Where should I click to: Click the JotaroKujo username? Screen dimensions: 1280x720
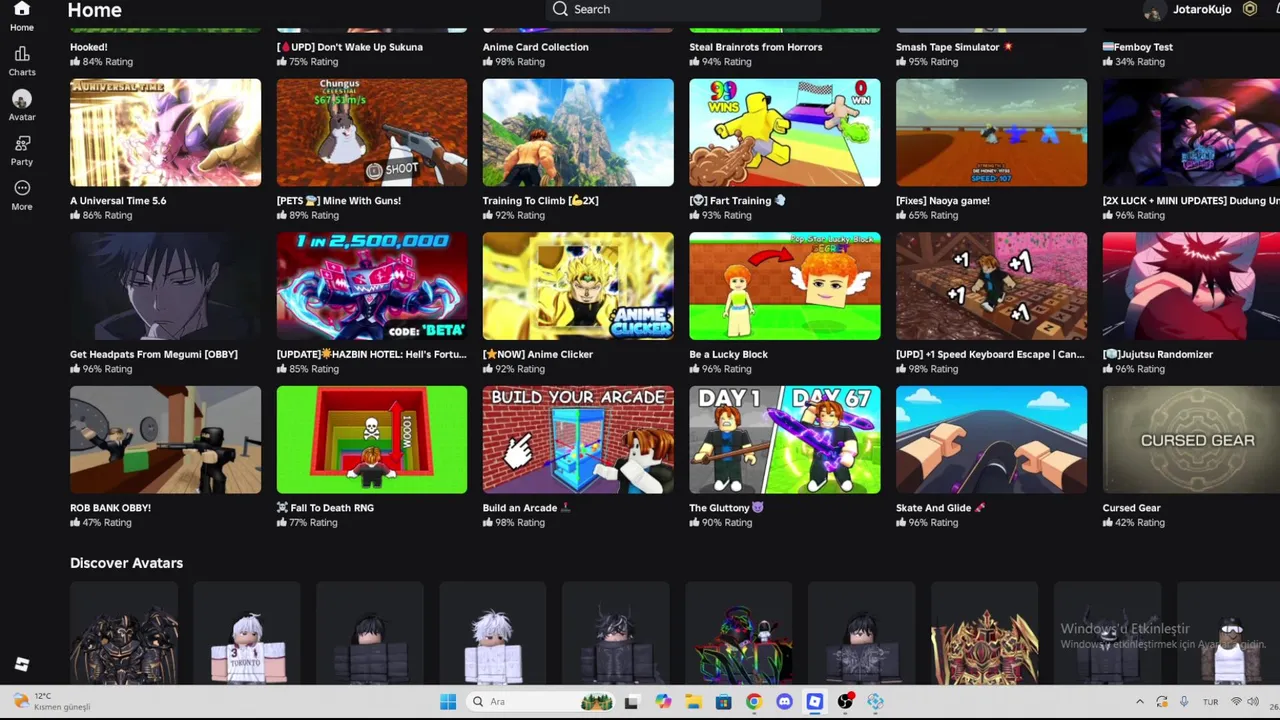coord(1202,9)
